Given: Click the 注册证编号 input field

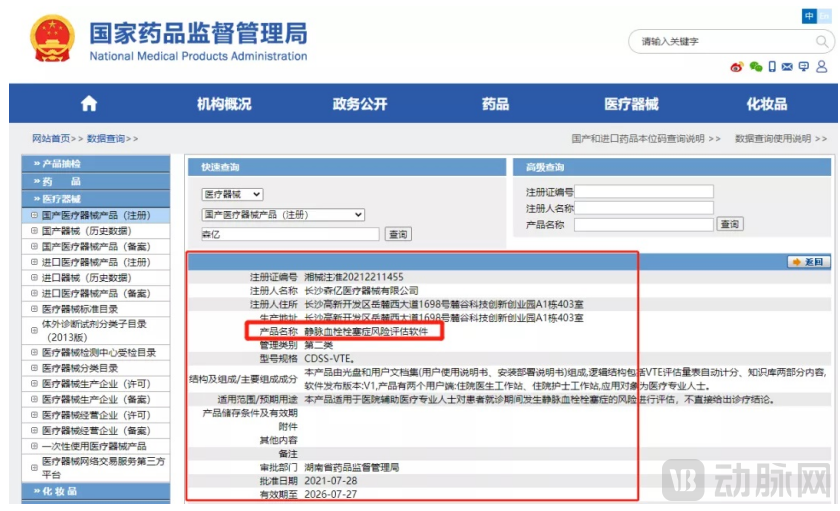Looking at the screenshot, I should (x=644, y=192).
